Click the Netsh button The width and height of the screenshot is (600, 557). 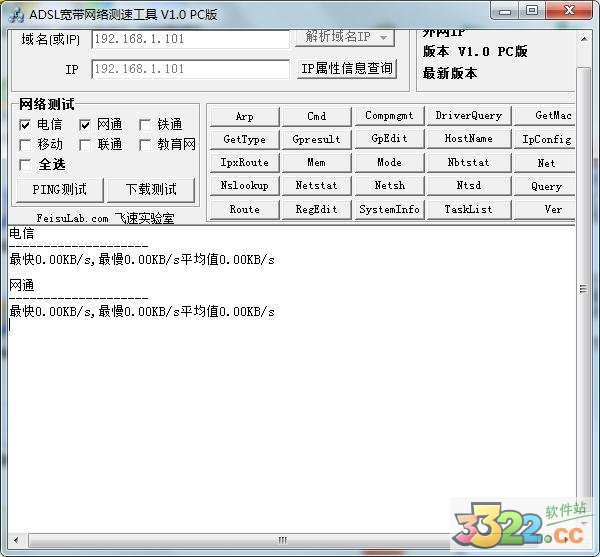tap(389, 186)
